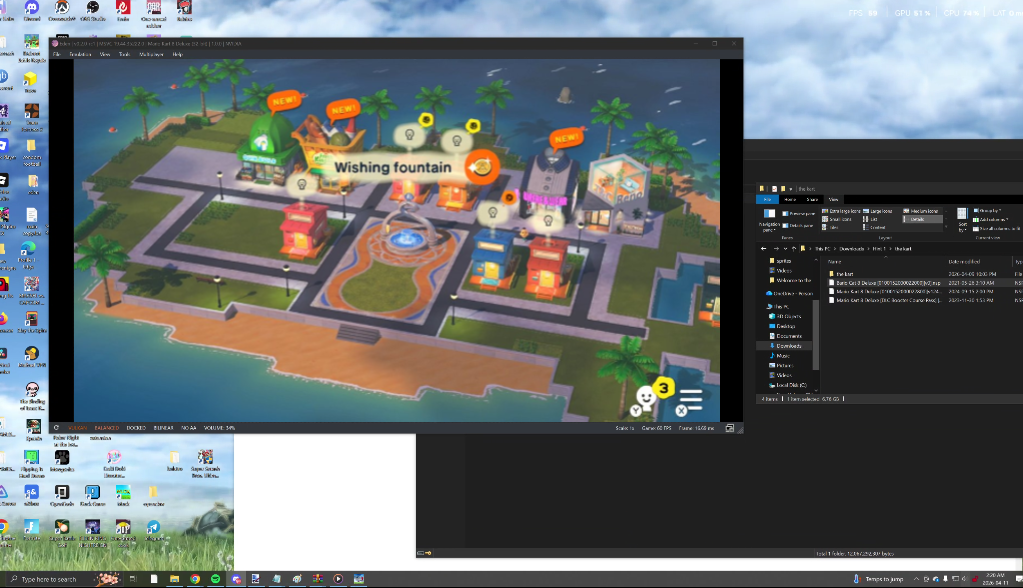1023x588 pixels.
Task: Open the Group by dropdown
Action: (989, 211)
